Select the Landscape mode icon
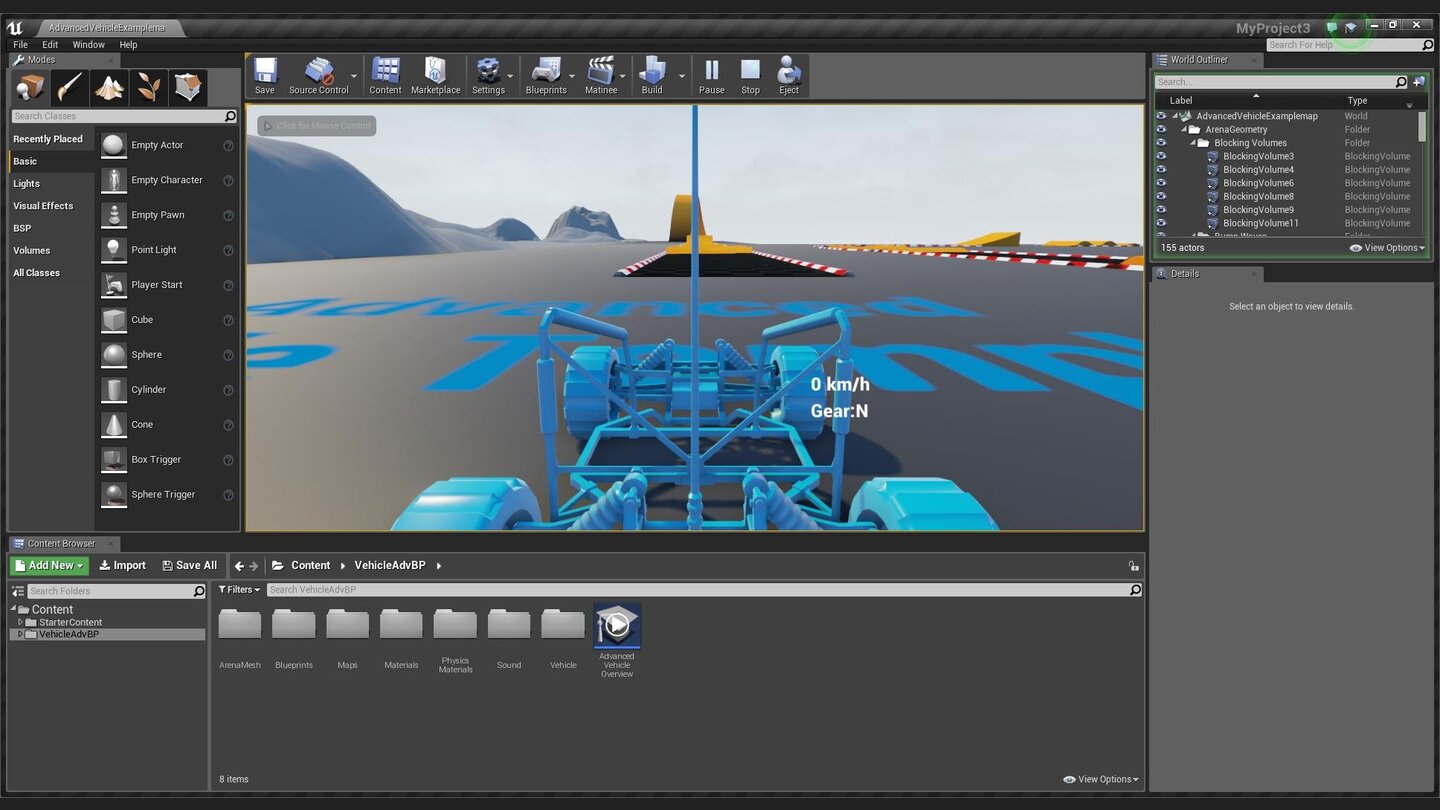Image resolution: width=1440 pixels, height=810 pixels. [109, 88]
